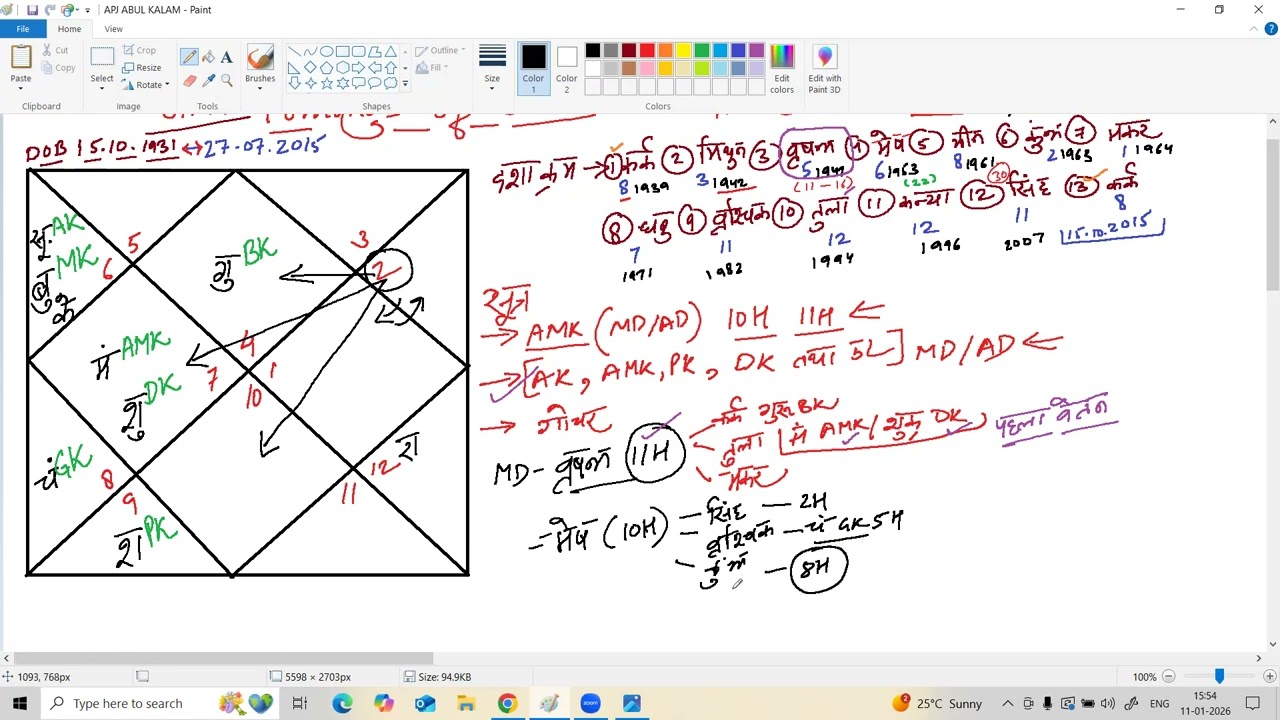Click the Paste clipboard icon
The width and height of the screenshot is (1280, 720).
click(20, 58)
